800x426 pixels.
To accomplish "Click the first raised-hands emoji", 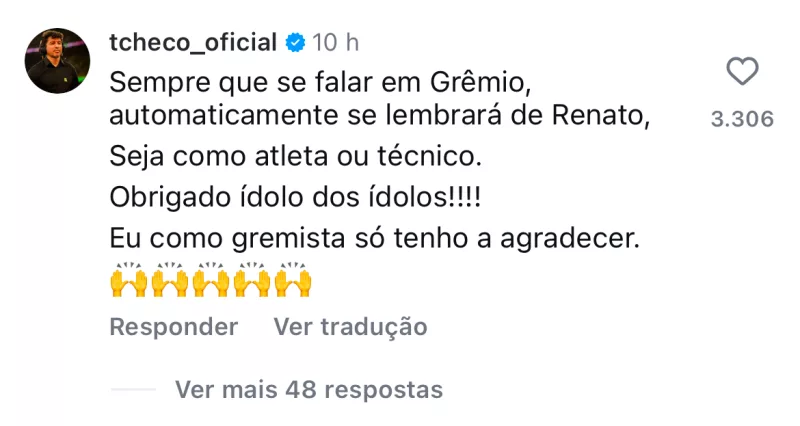I will click(128, 280).
